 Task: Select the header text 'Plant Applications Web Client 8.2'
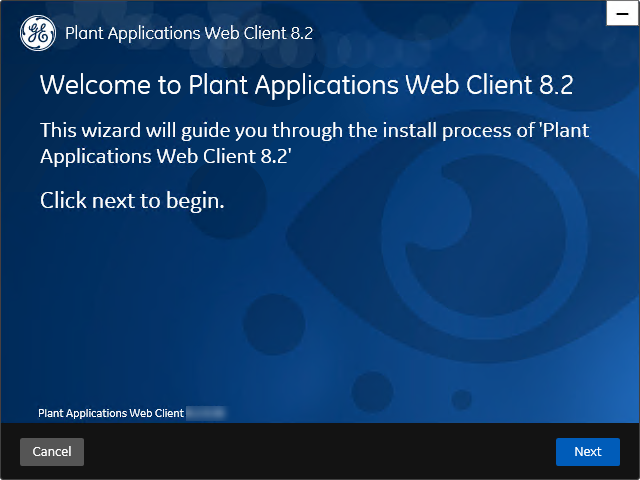[x=189, y=33]
